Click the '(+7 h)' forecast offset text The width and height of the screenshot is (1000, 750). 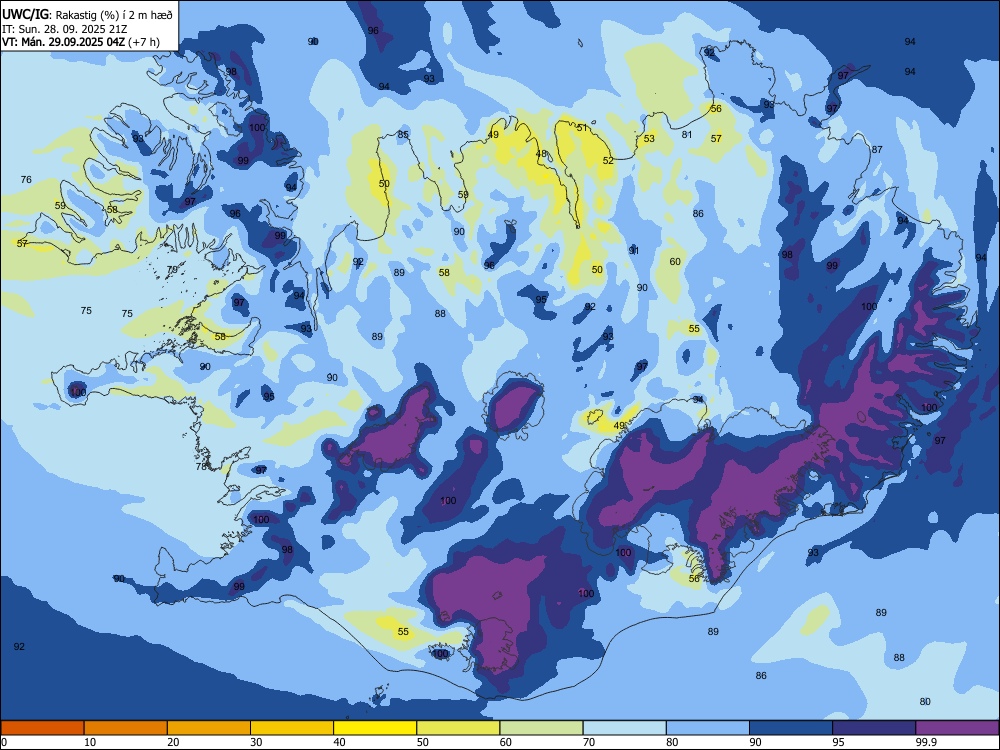coord(144,42)
